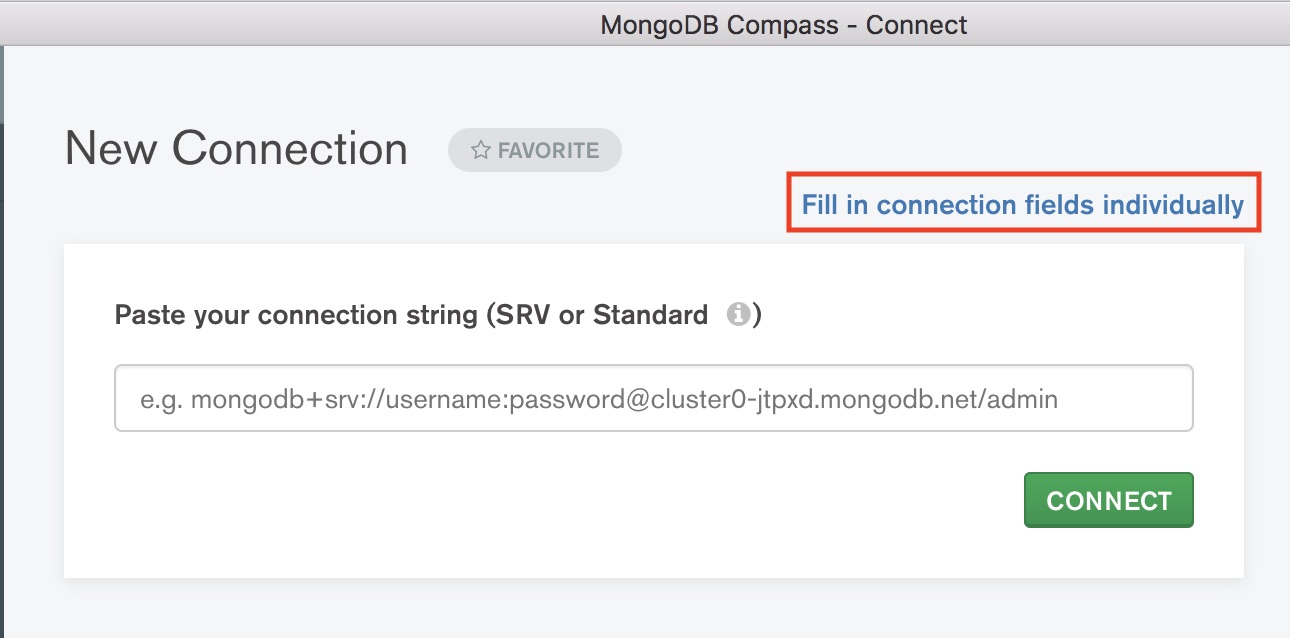Click the info icon beside connection string label
Viewport: 1290px width, 638px height.
(738, 315)
